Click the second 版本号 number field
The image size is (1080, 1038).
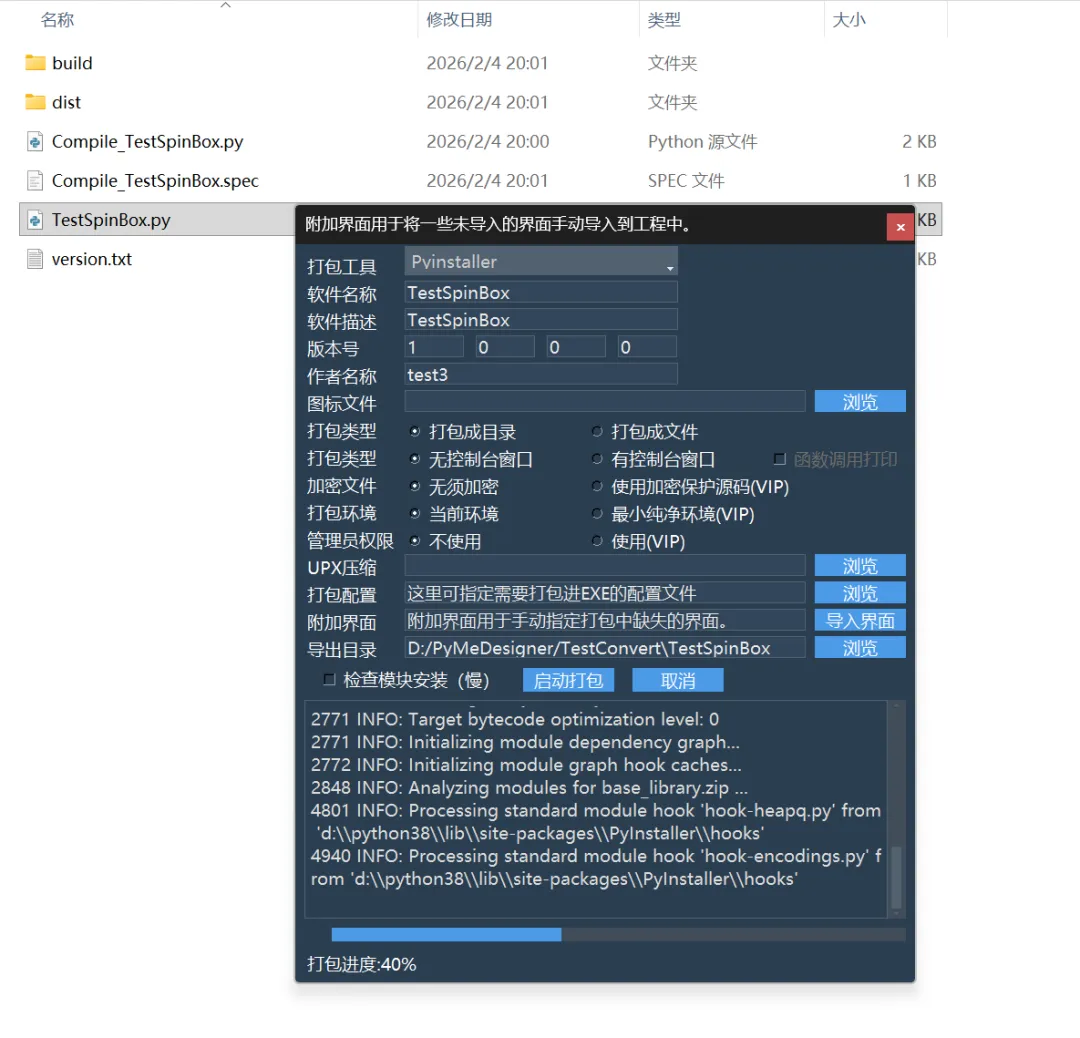point(505,347)
